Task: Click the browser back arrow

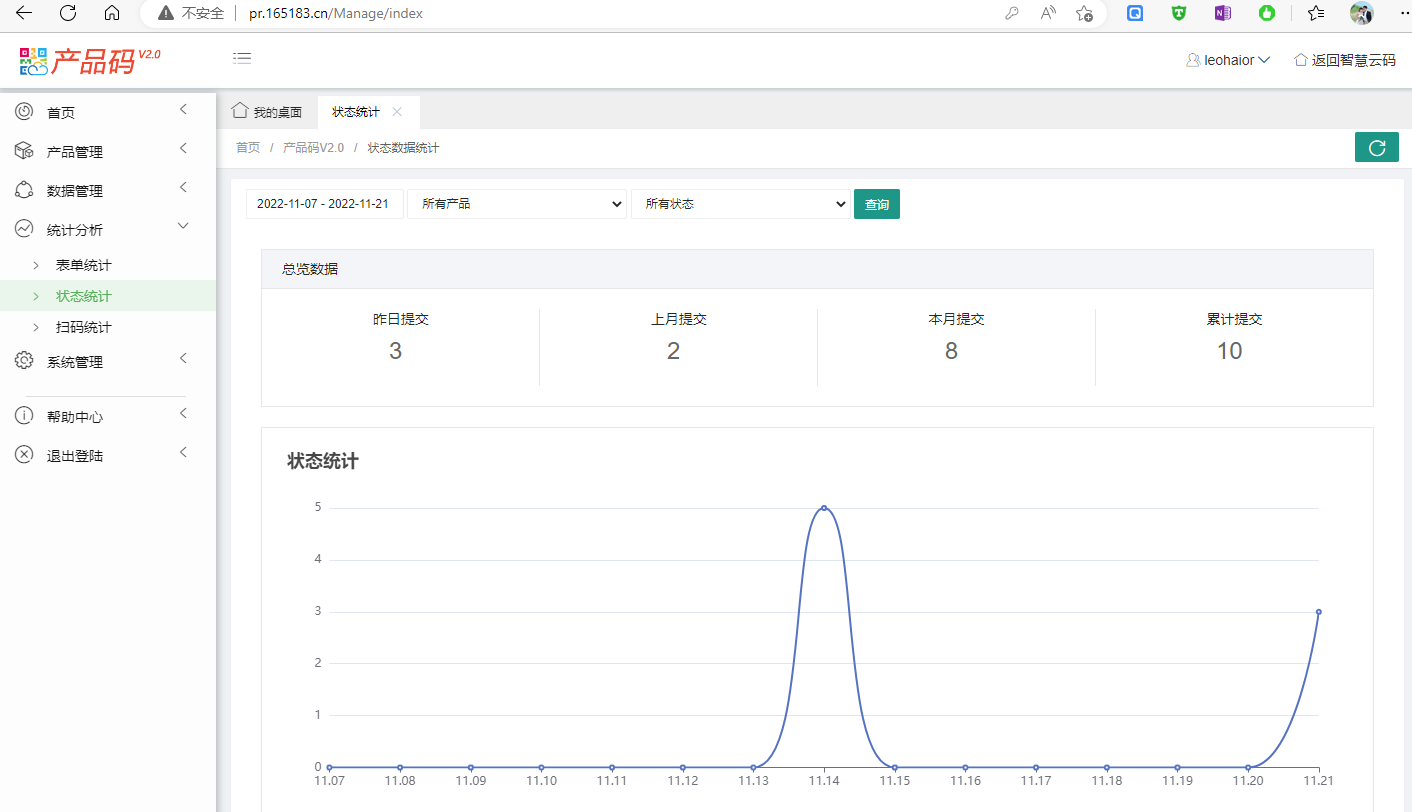Action: (x=24, y=14)
